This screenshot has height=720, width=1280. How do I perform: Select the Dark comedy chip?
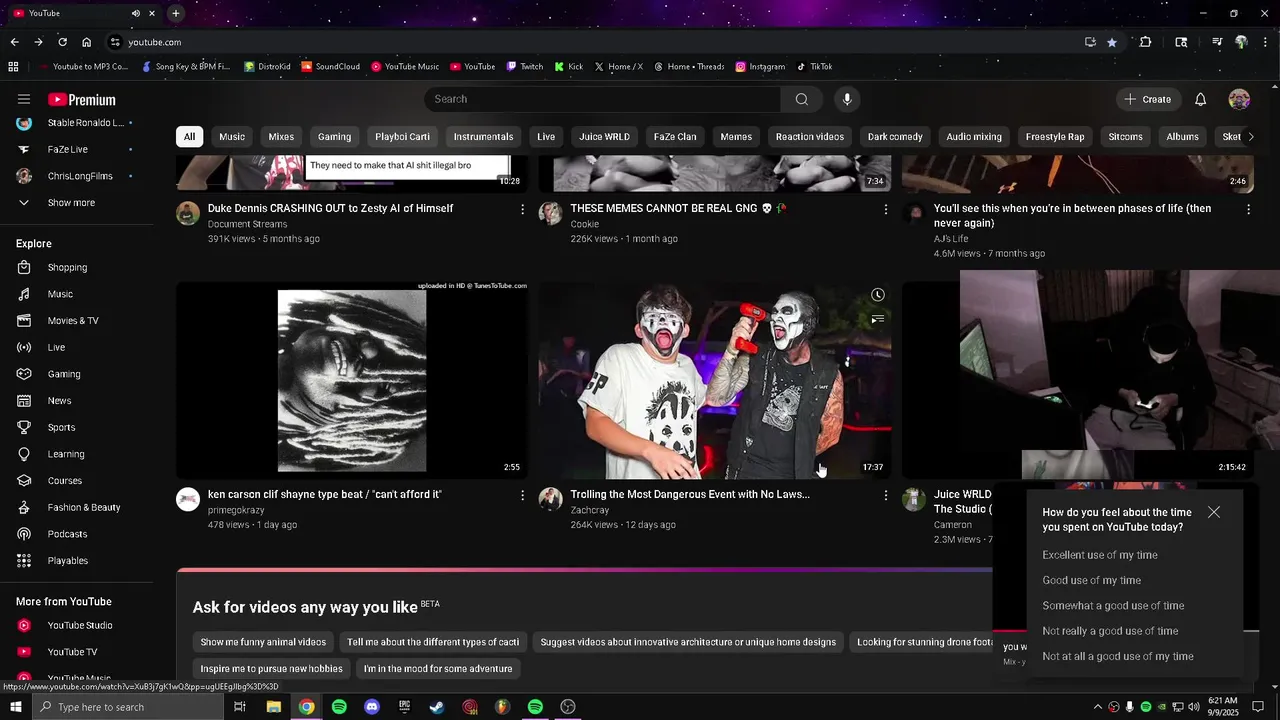(895, 137)
